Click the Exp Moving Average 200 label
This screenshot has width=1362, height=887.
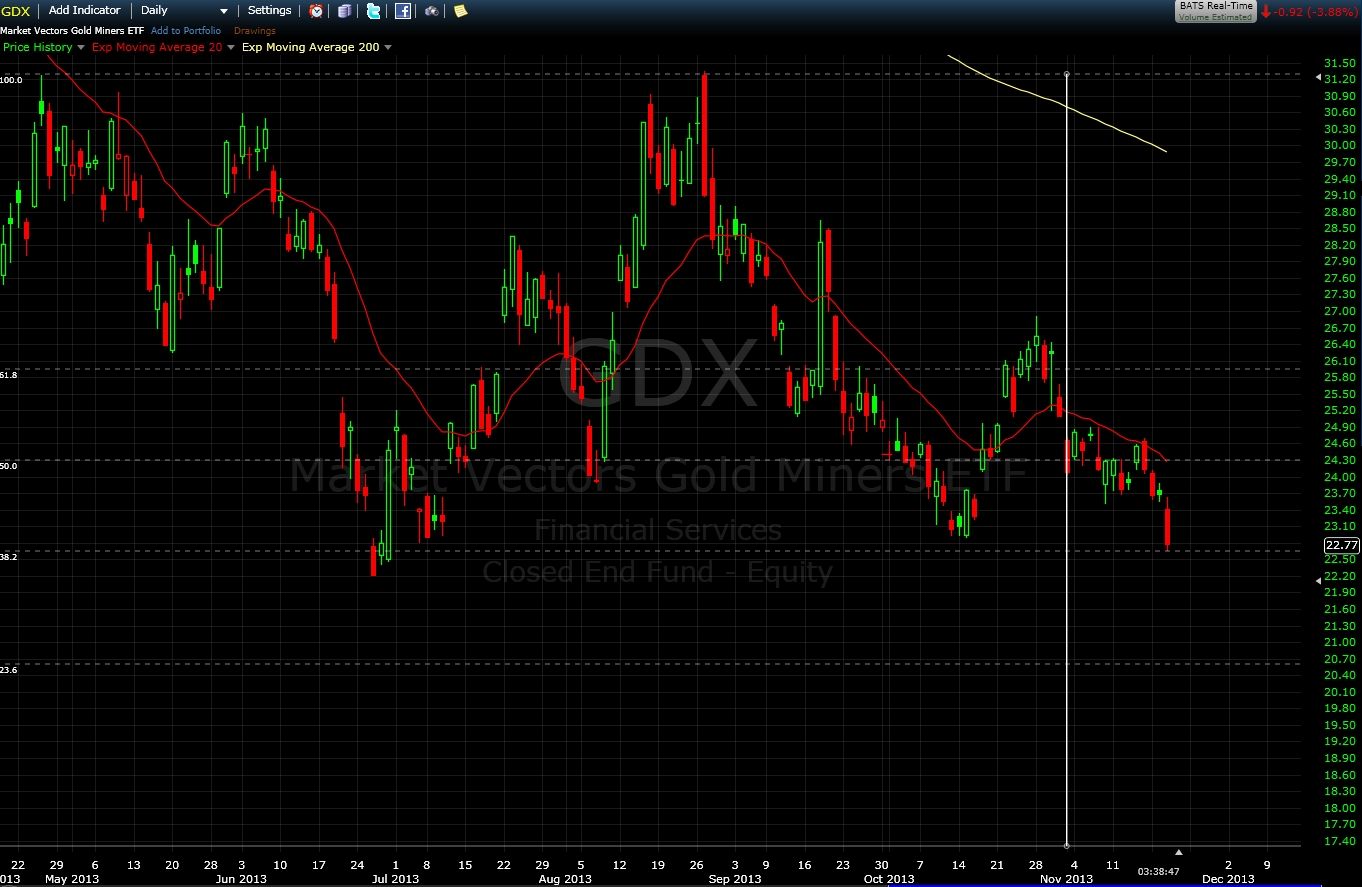(x=311, y=47)
